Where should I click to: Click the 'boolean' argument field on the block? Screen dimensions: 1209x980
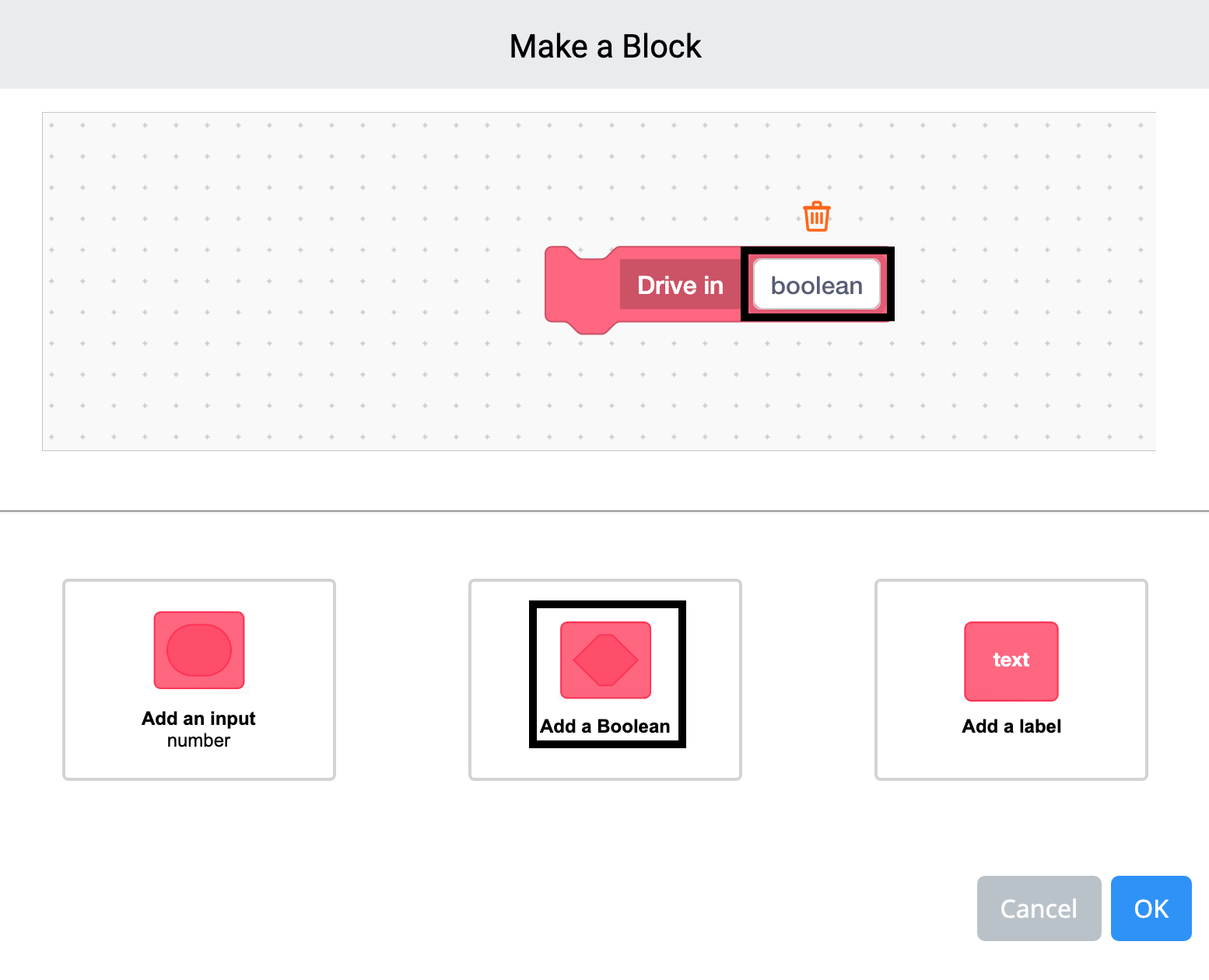pyautogui.click(x=816, y=285)
